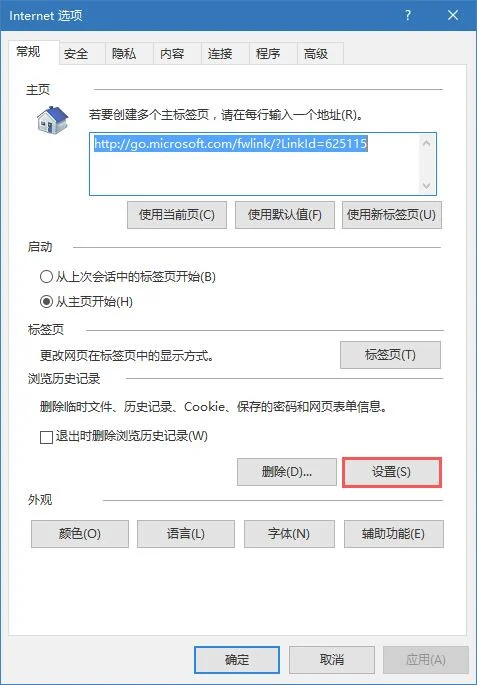Click the question mark help icon
Viewport: 477px width, 685px height.
(x=408, y=15)
